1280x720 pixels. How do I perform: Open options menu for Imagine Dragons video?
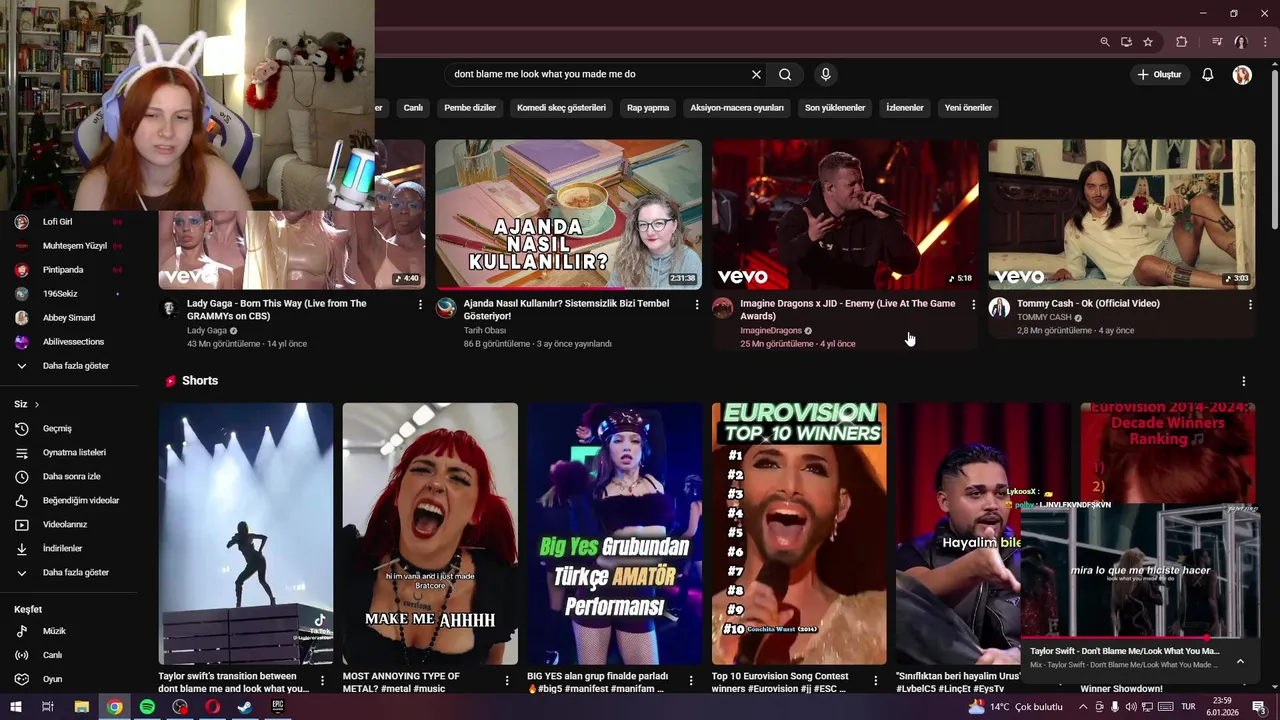point(974,304)
